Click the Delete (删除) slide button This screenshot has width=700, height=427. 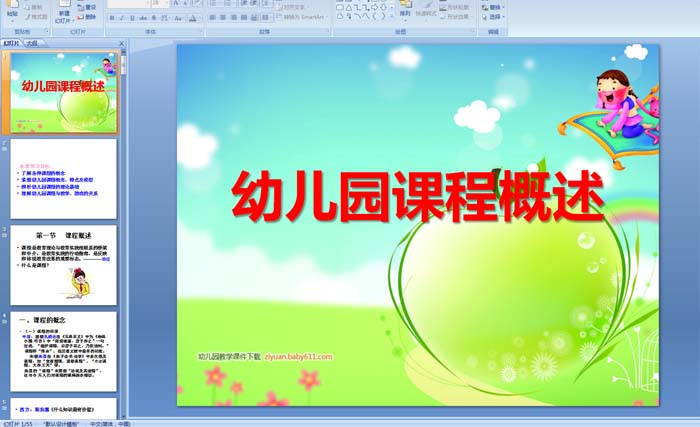[87, 17]
